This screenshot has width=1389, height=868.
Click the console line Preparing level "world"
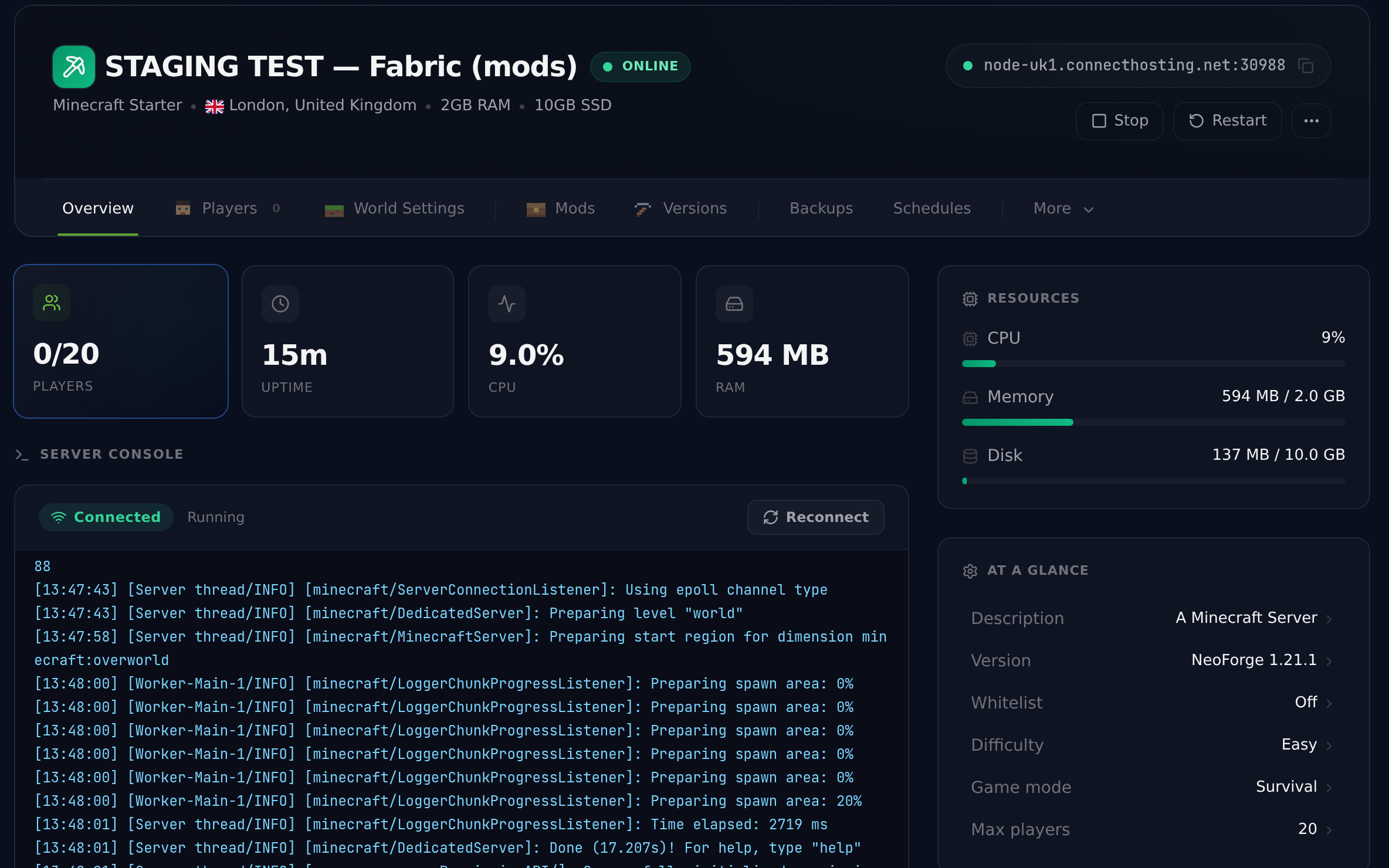388,613
